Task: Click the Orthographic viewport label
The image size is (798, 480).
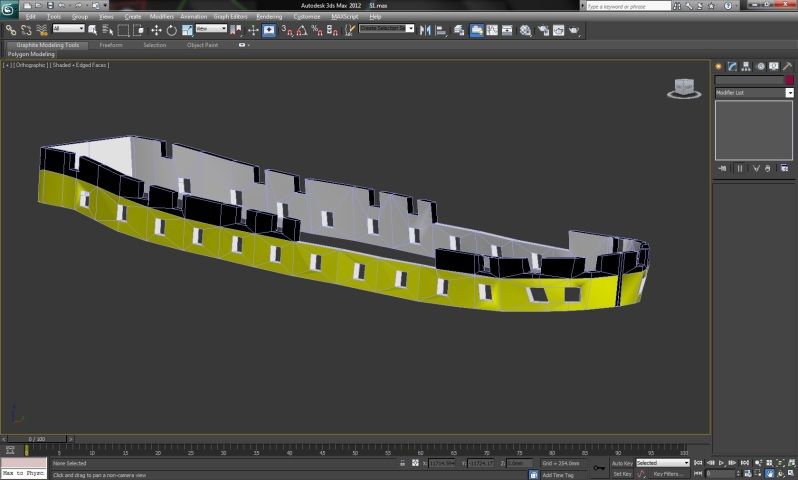Action: tap(30, 65)
